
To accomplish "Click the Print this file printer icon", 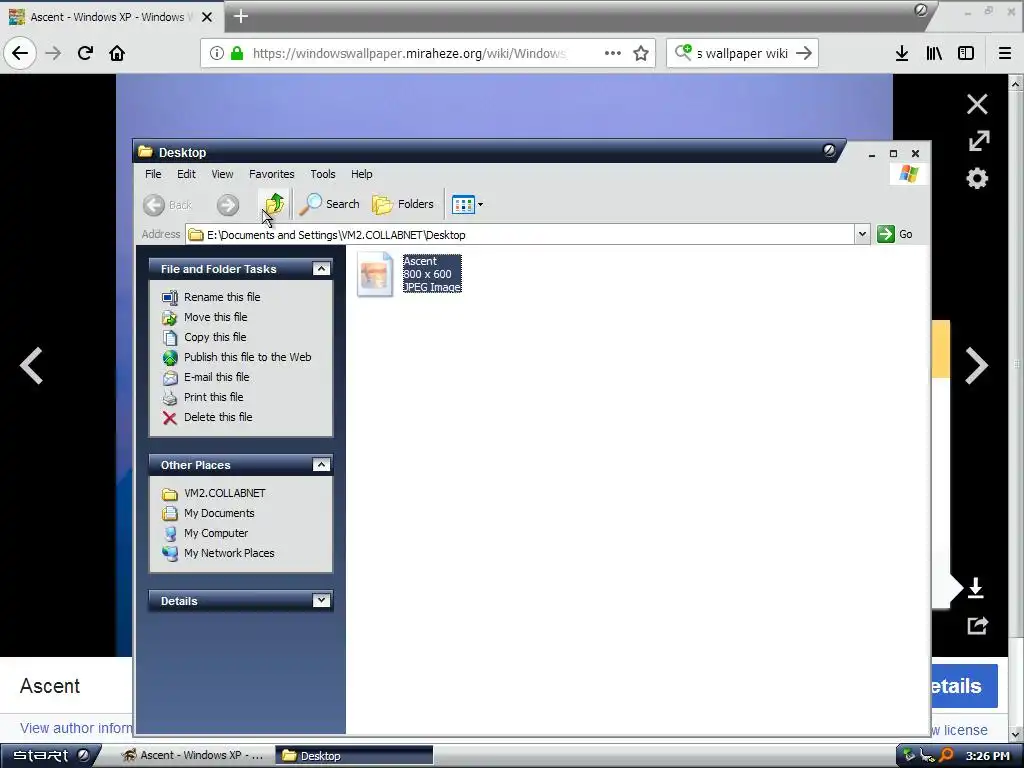I will 170,397.
